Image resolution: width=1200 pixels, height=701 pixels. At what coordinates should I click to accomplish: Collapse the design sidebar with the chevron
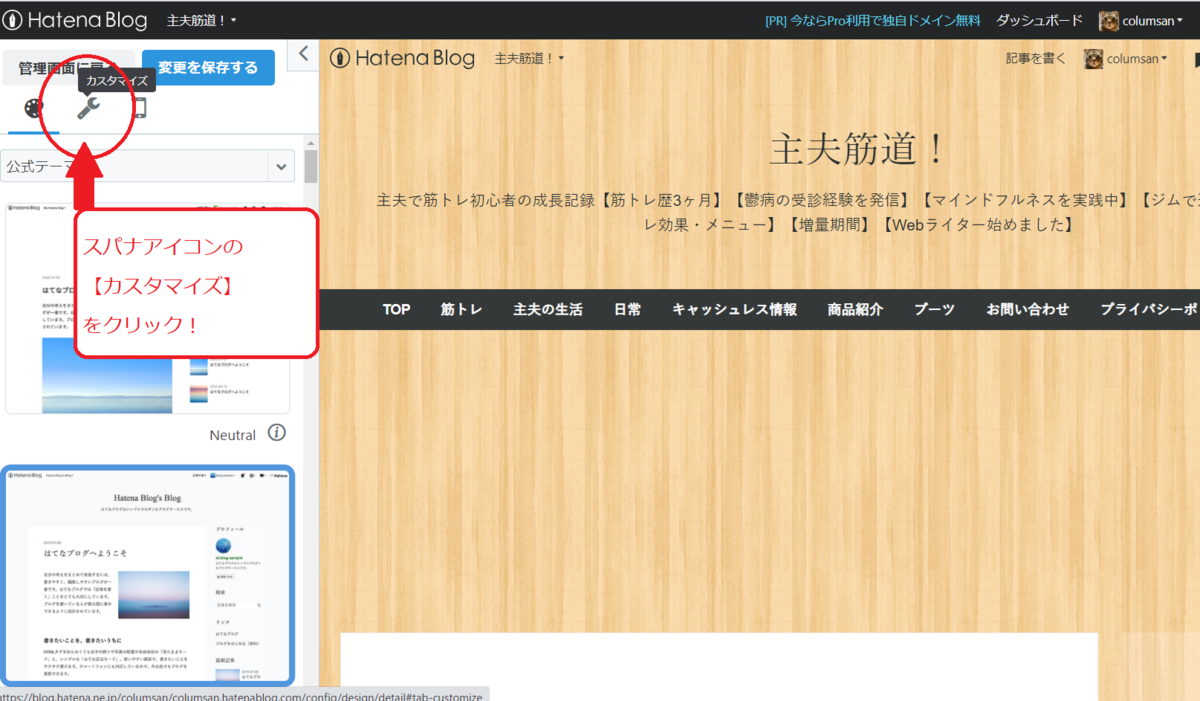pos(304,54)
